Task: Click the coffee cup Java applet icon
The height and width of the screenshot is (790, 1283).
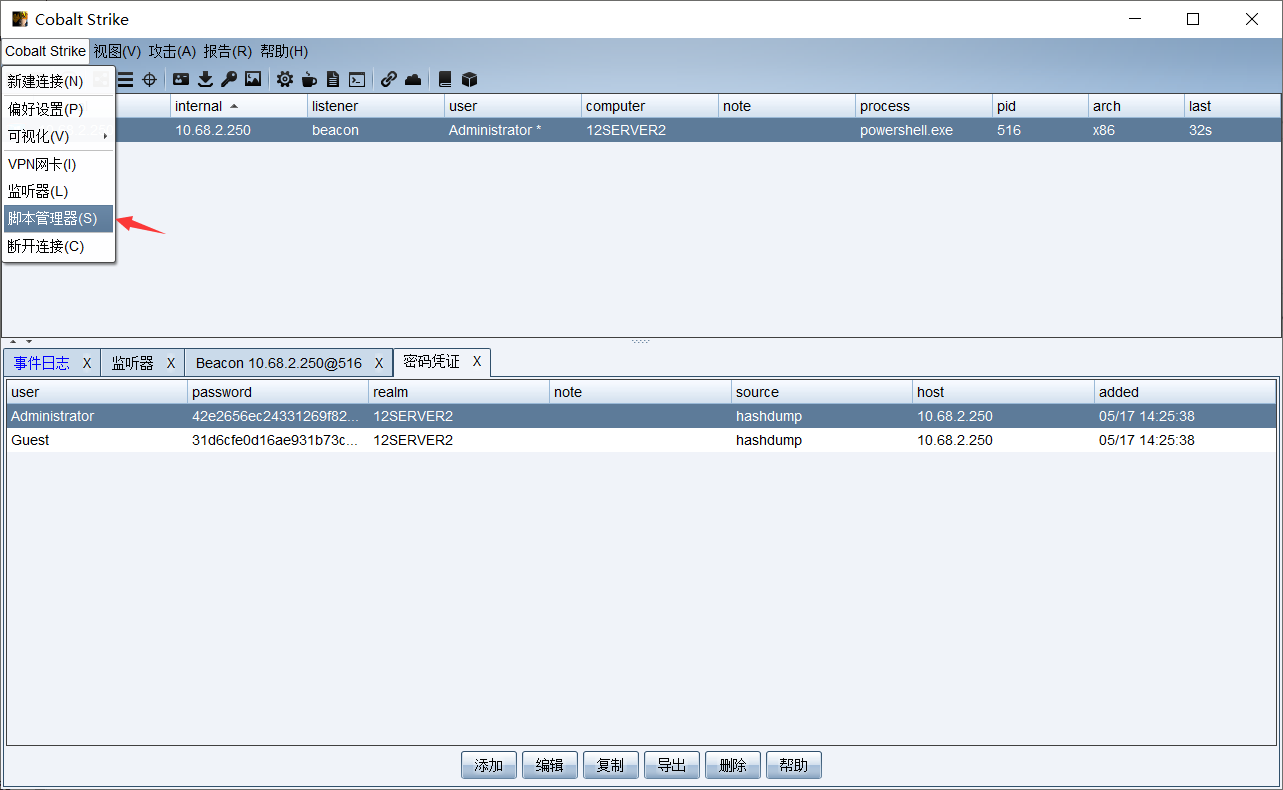Action: 309,79
